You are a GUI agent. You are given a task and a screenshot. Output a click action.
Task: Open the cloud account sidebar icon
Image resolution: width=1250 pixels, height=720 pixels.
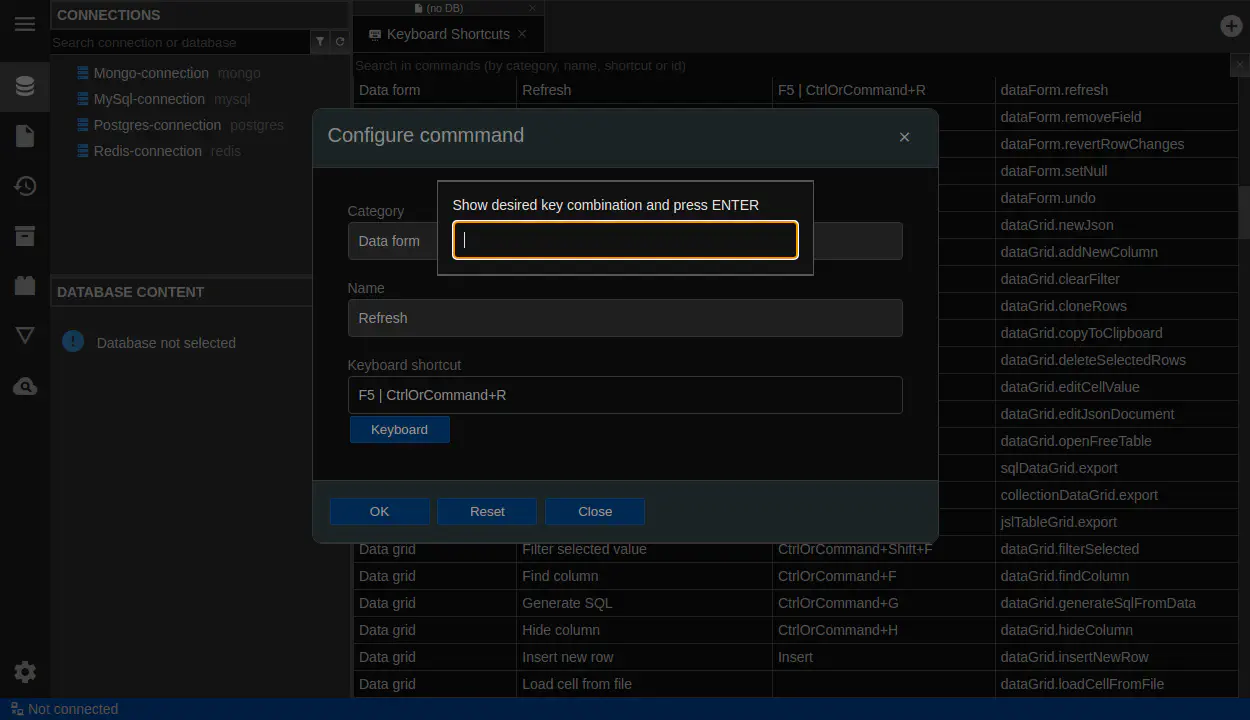(25, 386)
